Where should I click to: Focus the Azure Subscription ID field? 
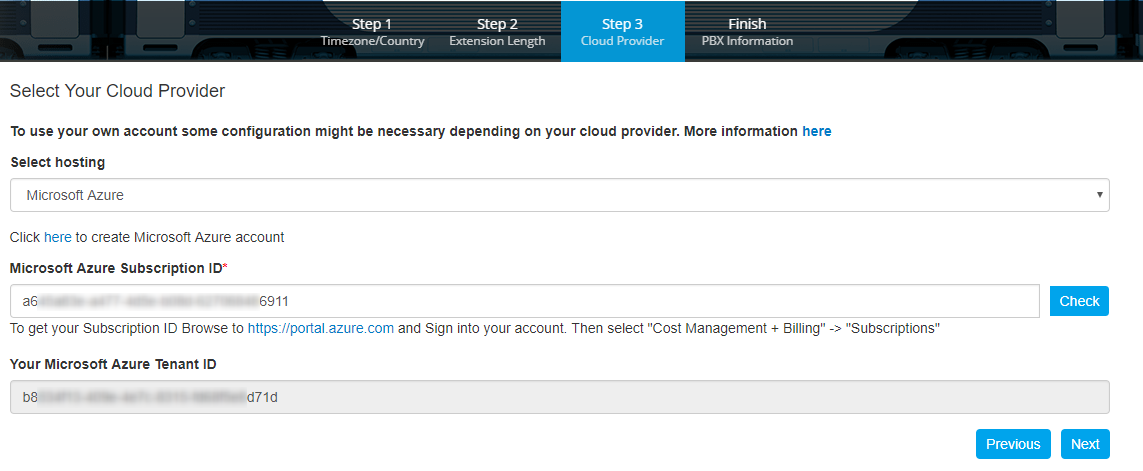[x=525, y=301]
